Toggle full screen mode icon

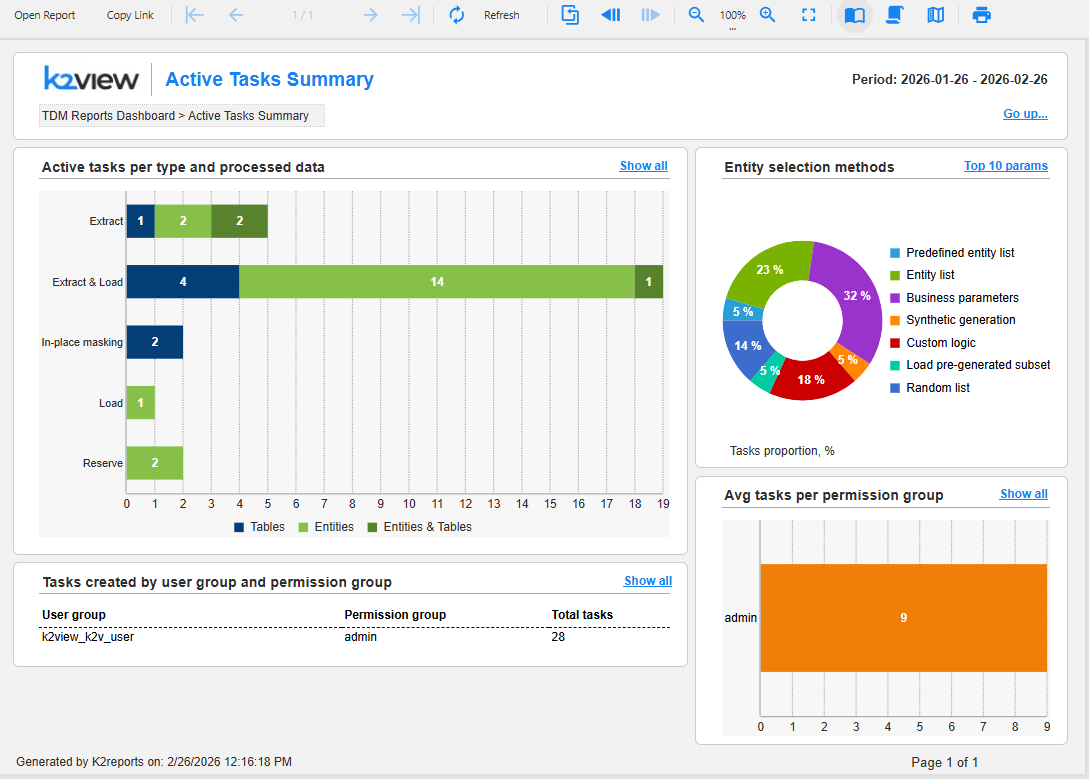(x=809, y=15)
